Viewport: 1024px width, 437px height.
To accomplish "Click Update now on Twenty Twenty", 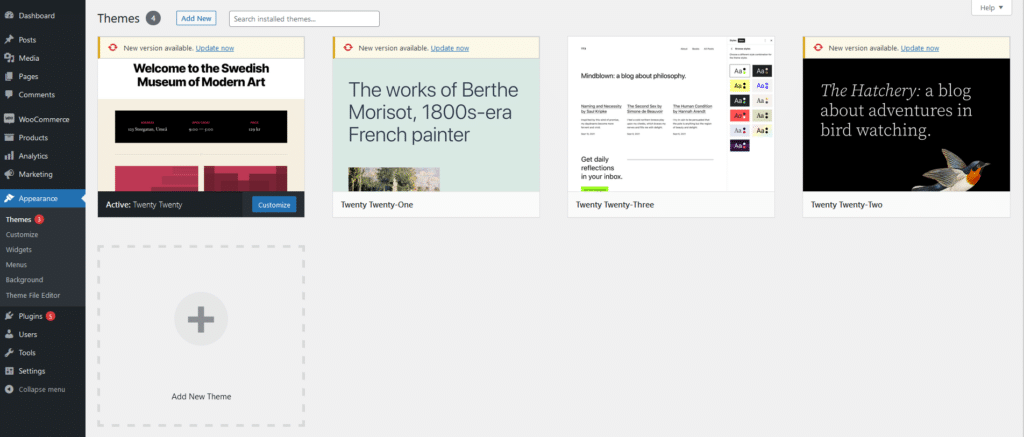I will 215,48.
